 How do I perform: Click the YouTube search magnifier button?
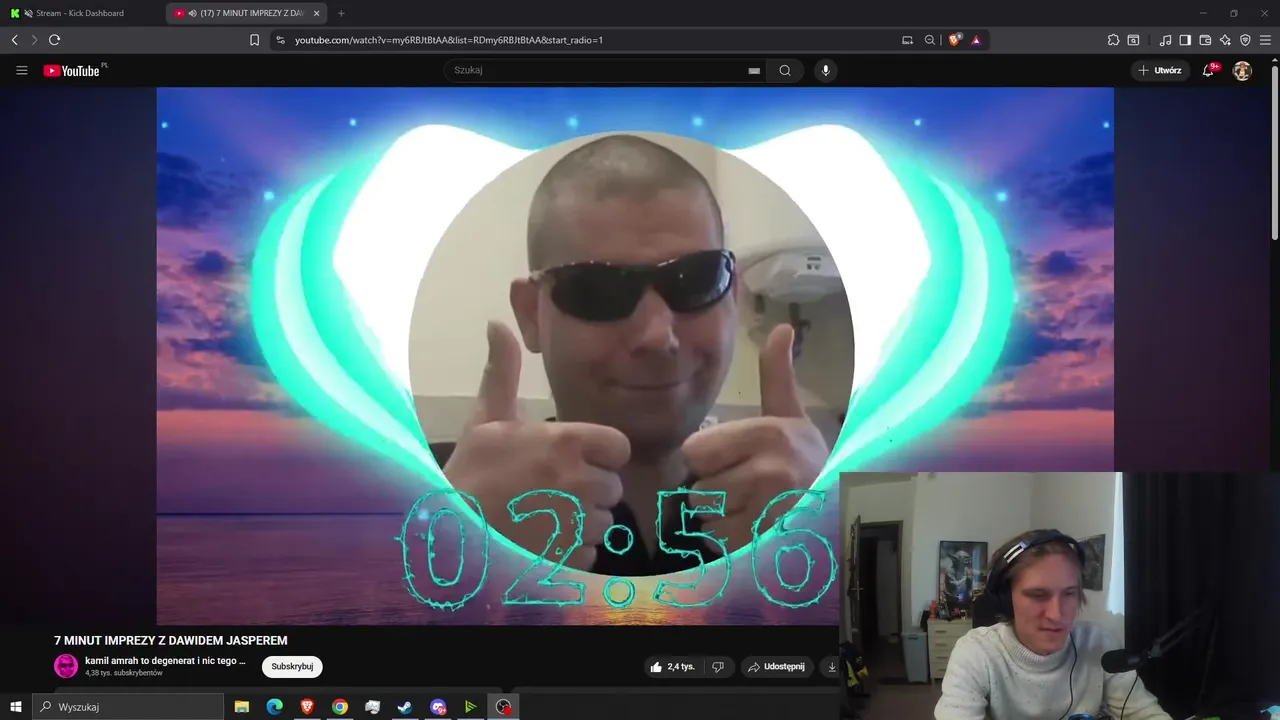785,70
